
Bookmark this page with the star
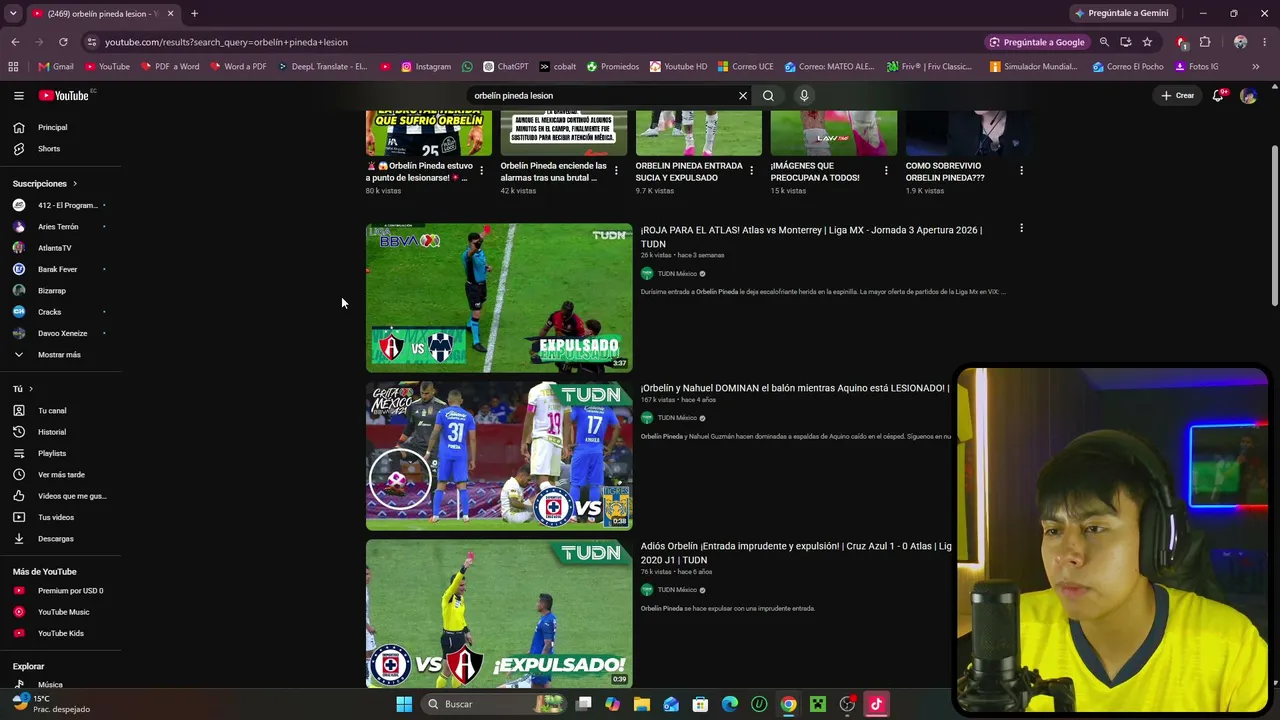click(1147, 42)
